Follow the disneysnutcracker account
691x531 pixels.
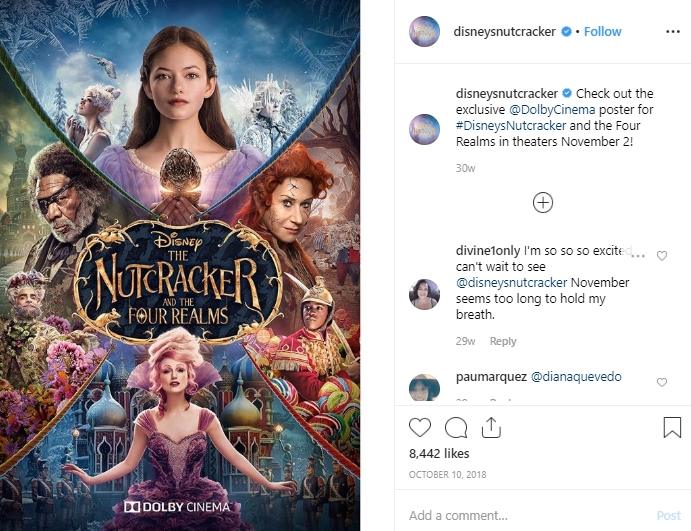[x=603, y=32]
